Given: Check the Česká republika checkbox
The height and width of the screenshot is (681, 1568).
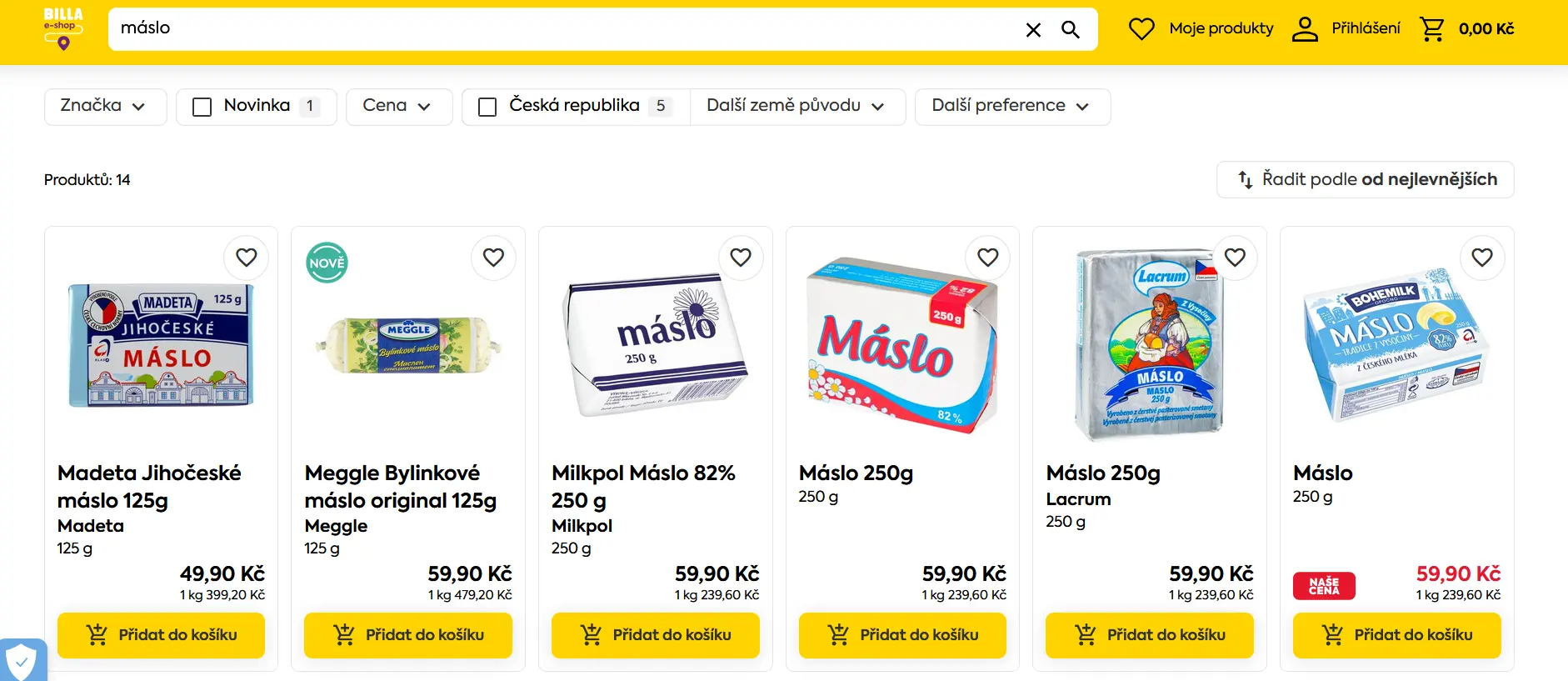Looking at the screenshot, I should coord(487,107).
